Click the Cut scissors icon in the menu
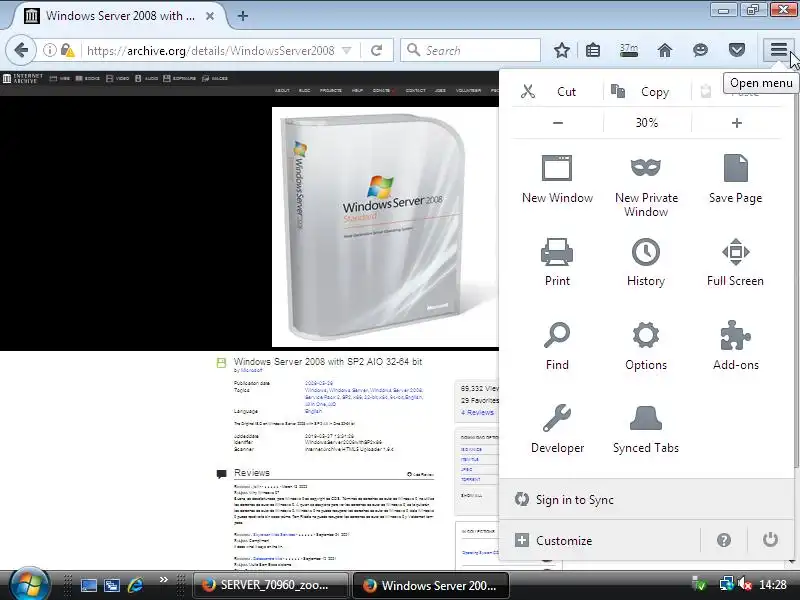The image size is (800, 600). click(528, 91)
